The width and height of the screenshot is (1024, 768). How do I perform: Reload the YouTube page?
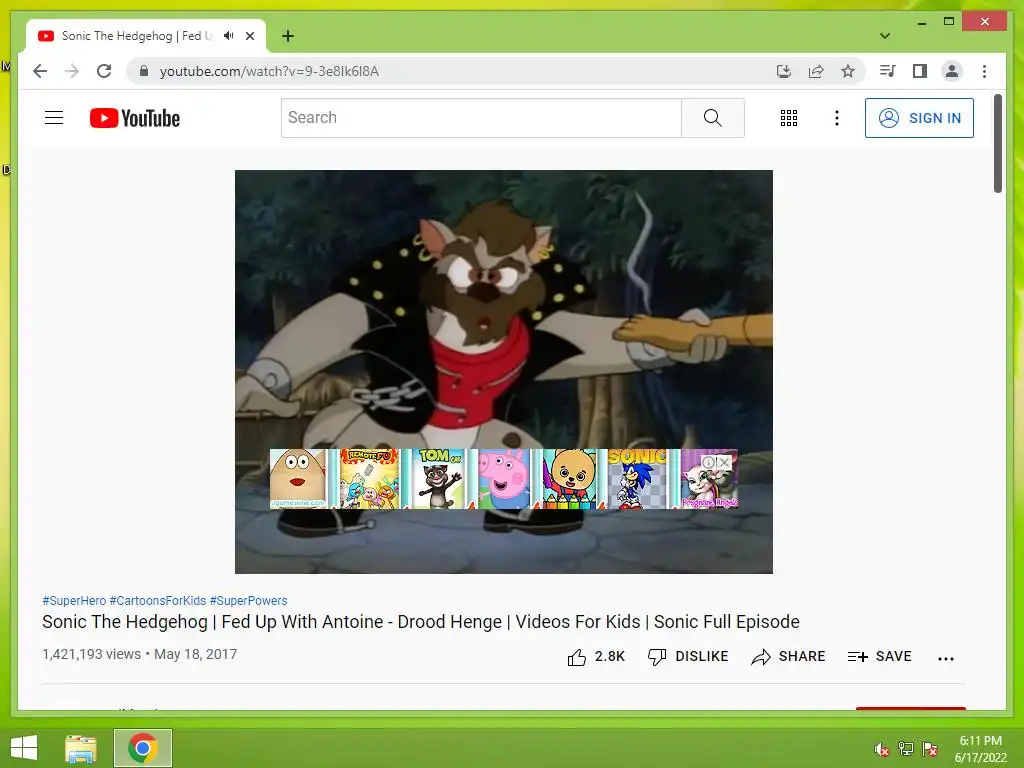[x=104, y=71]
